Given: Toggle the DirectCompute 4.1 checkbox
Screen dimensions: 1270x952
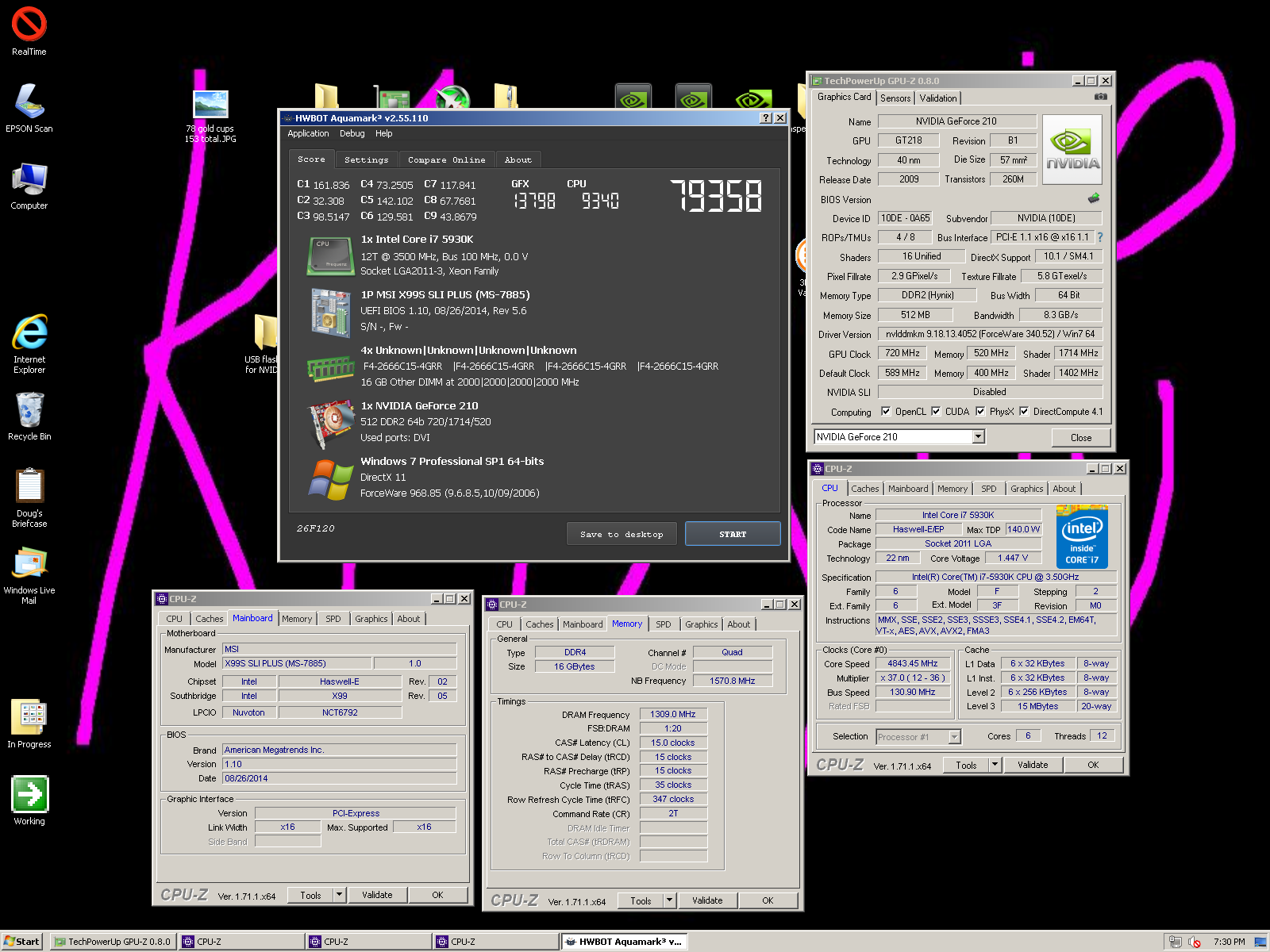Looking at the screenshot, I should coord(1024,411).
